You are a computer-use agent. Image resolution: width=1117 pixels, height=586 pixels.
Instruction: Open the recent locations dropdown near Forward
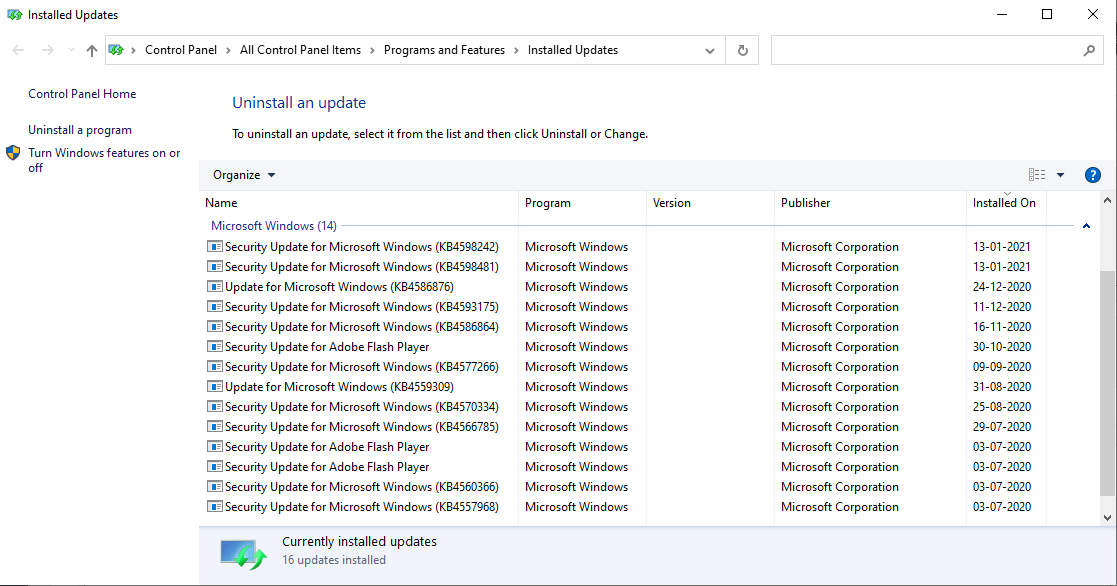[71, 50]
